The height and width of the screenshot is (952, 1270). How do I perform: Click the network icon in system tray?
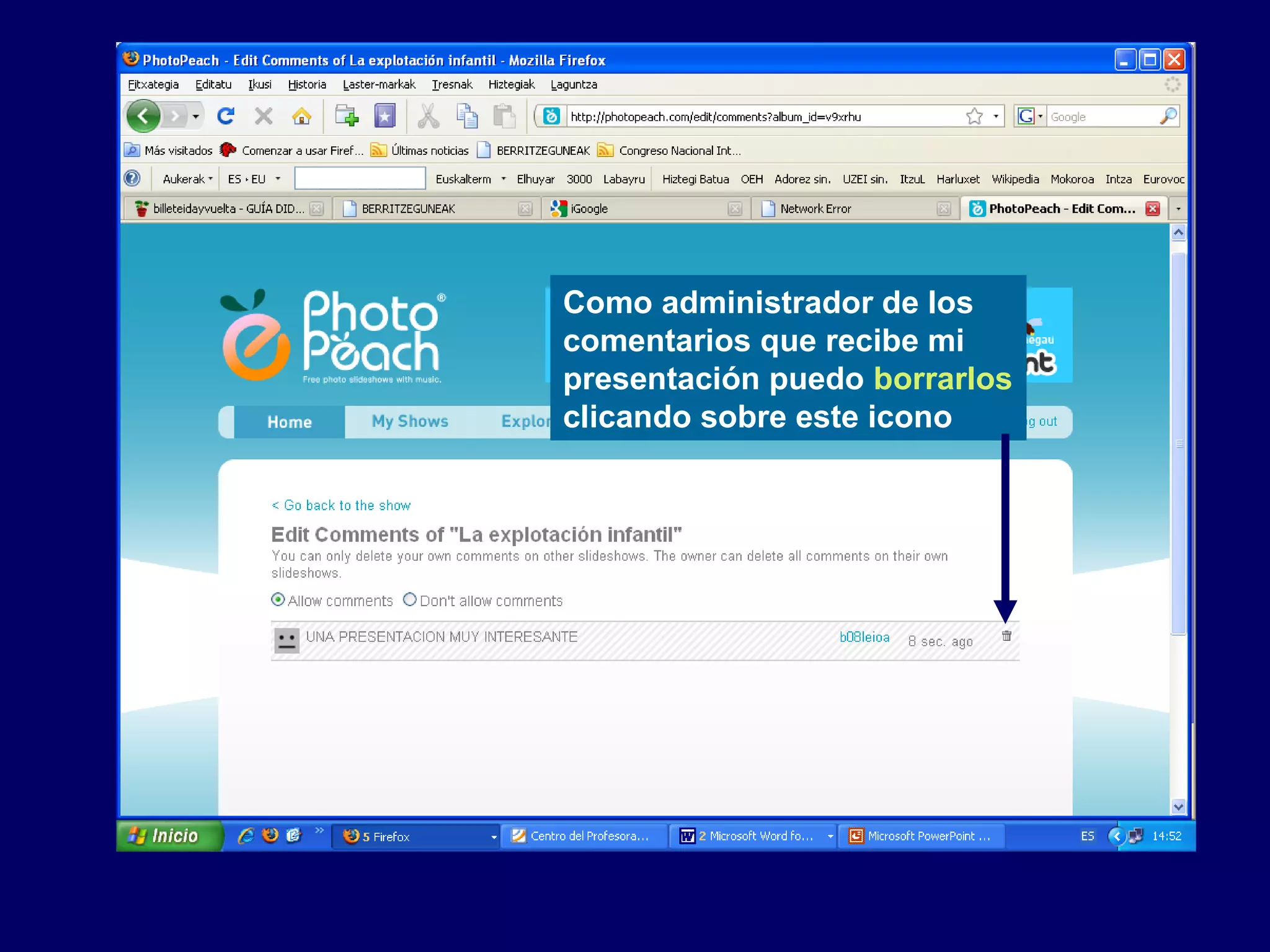1135,835
